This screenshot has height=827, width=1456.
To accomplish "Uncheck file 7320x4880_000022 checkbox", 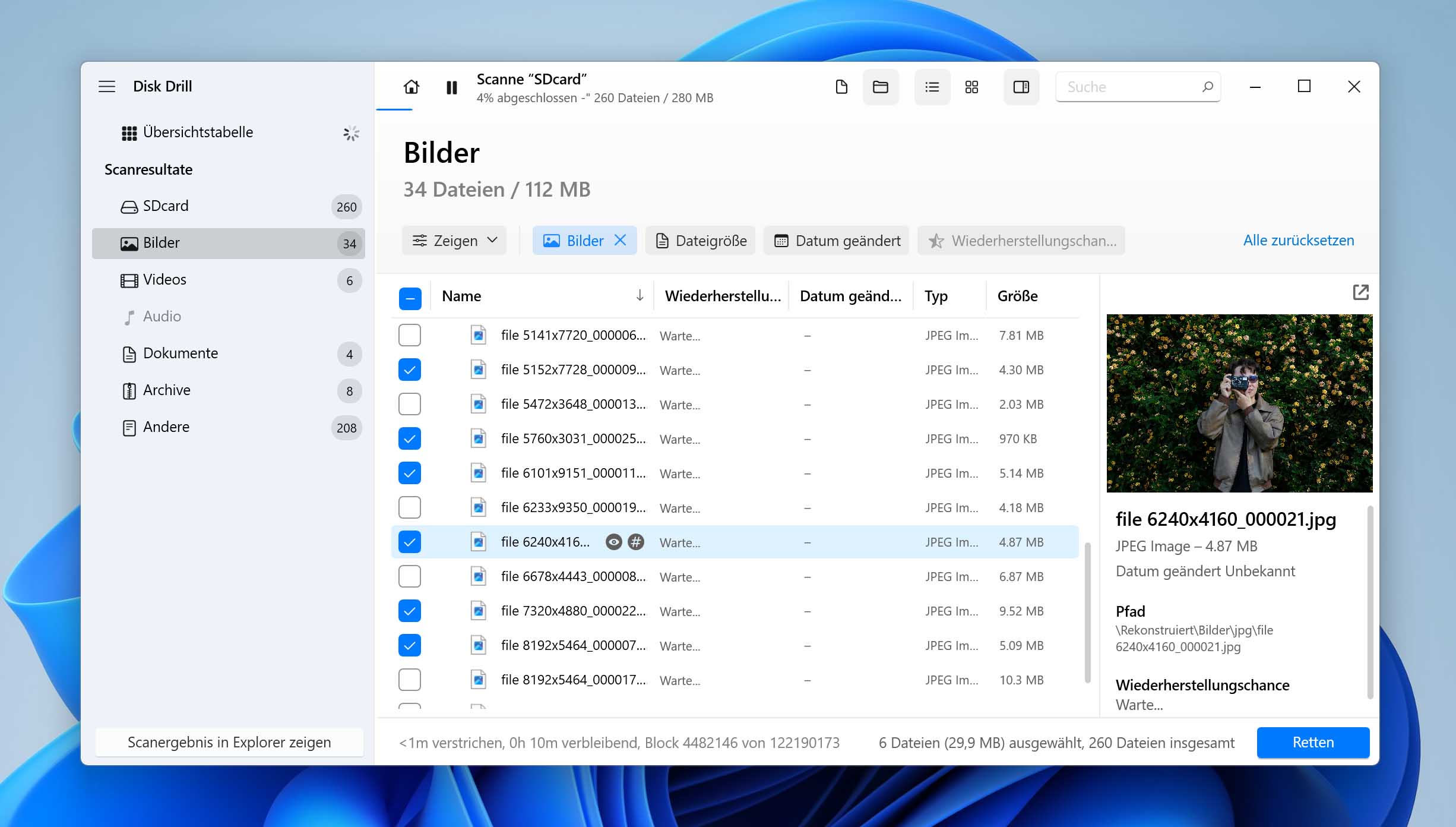I will tap(410, 611).
